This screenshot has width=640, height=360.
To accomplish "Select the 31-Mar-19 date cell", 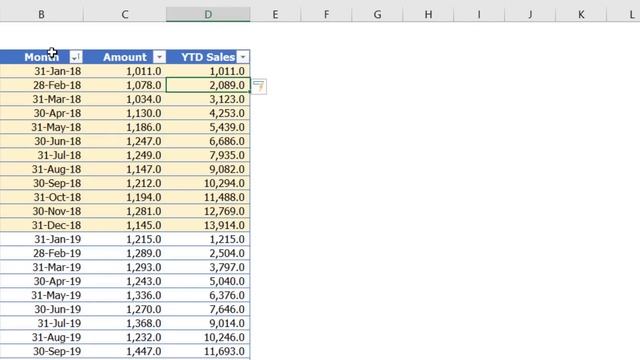I will click(41, 267).
